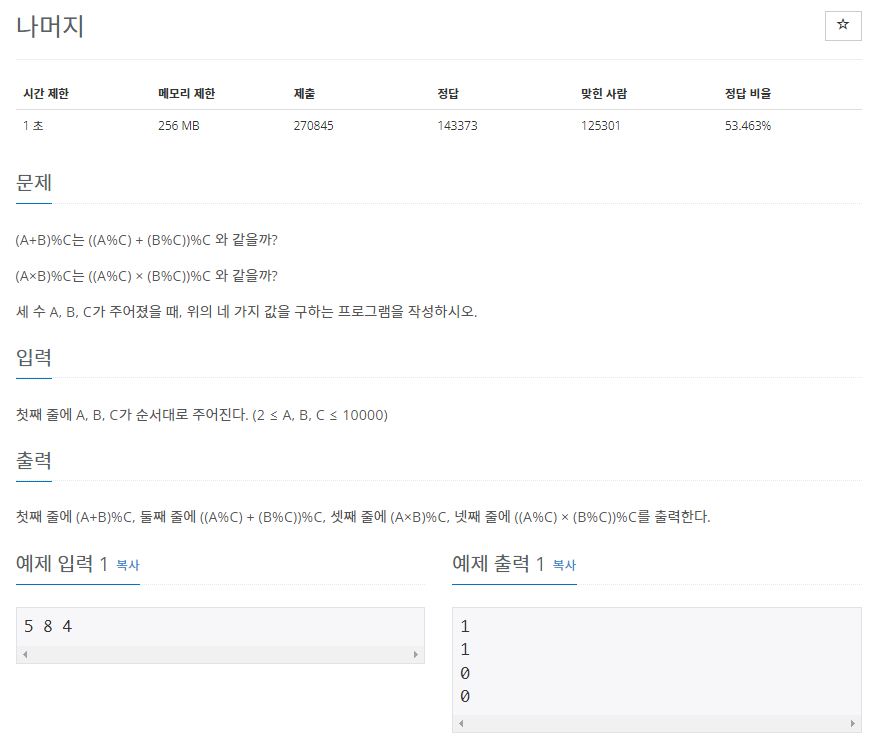Click the submission count 270845
Screen dimensions: 878x751
(x=314, y=125)
